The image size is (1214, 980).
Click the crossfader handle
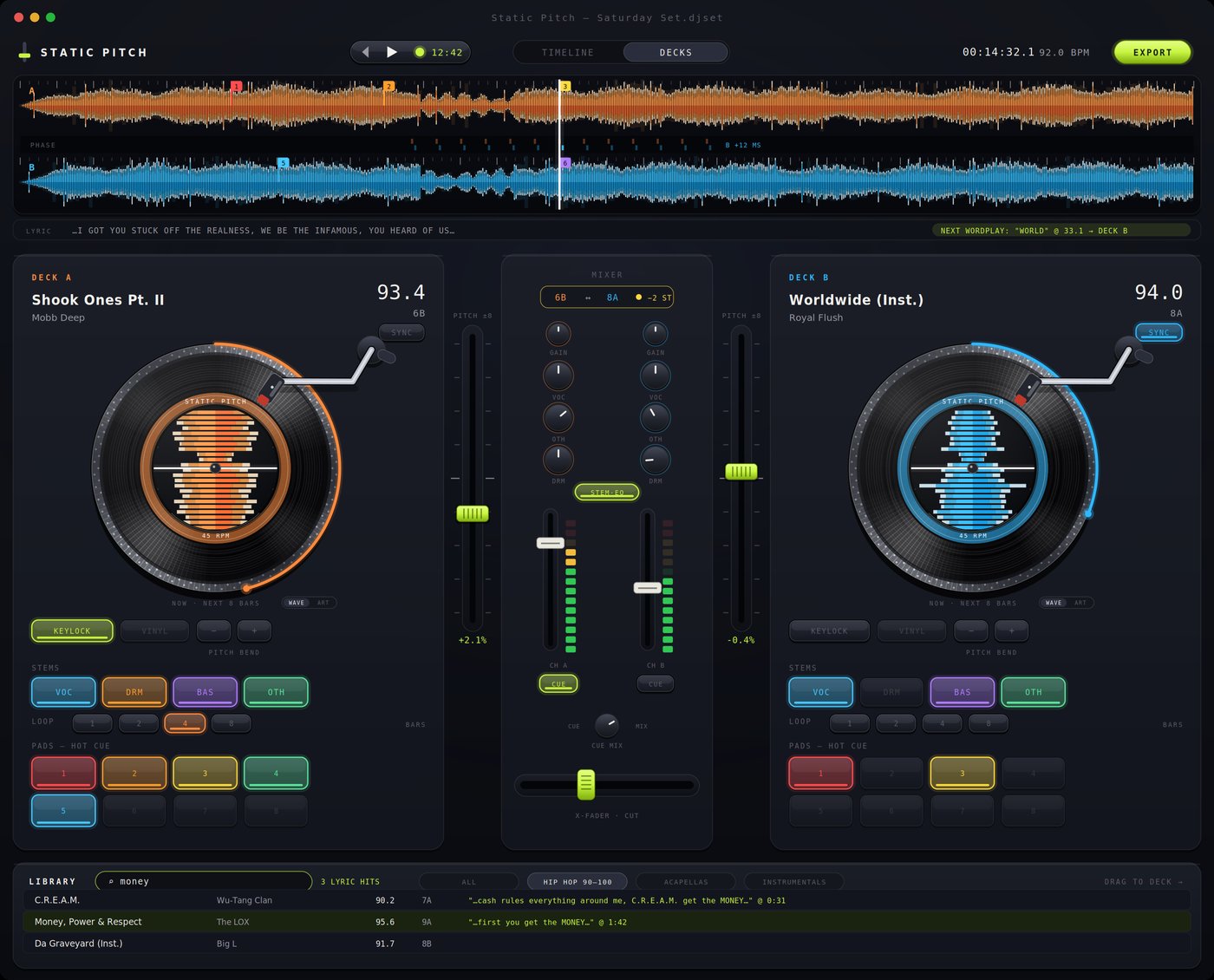click(x=586, y=785)
